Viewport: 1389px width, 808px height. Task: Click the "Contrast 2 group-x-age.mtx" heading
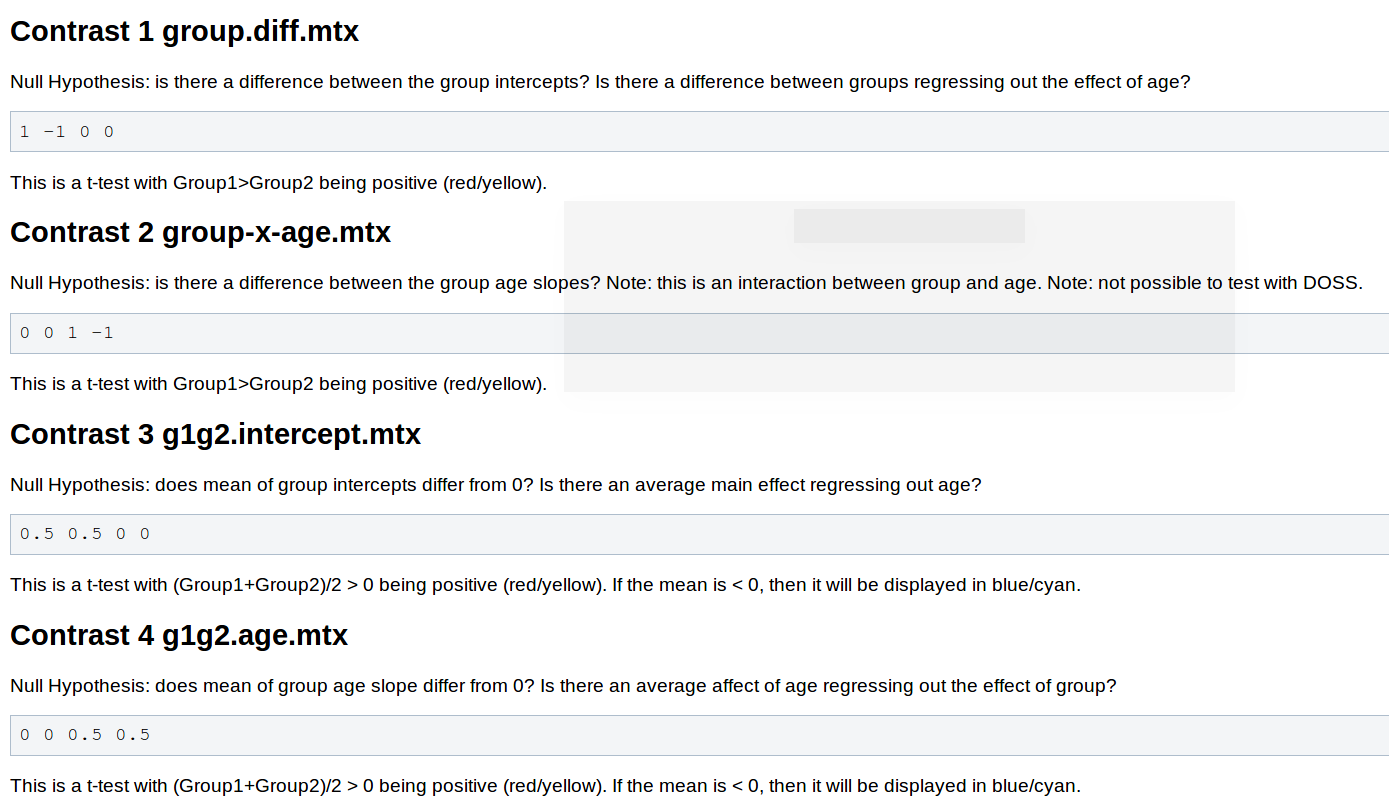[x=200, y=233]
